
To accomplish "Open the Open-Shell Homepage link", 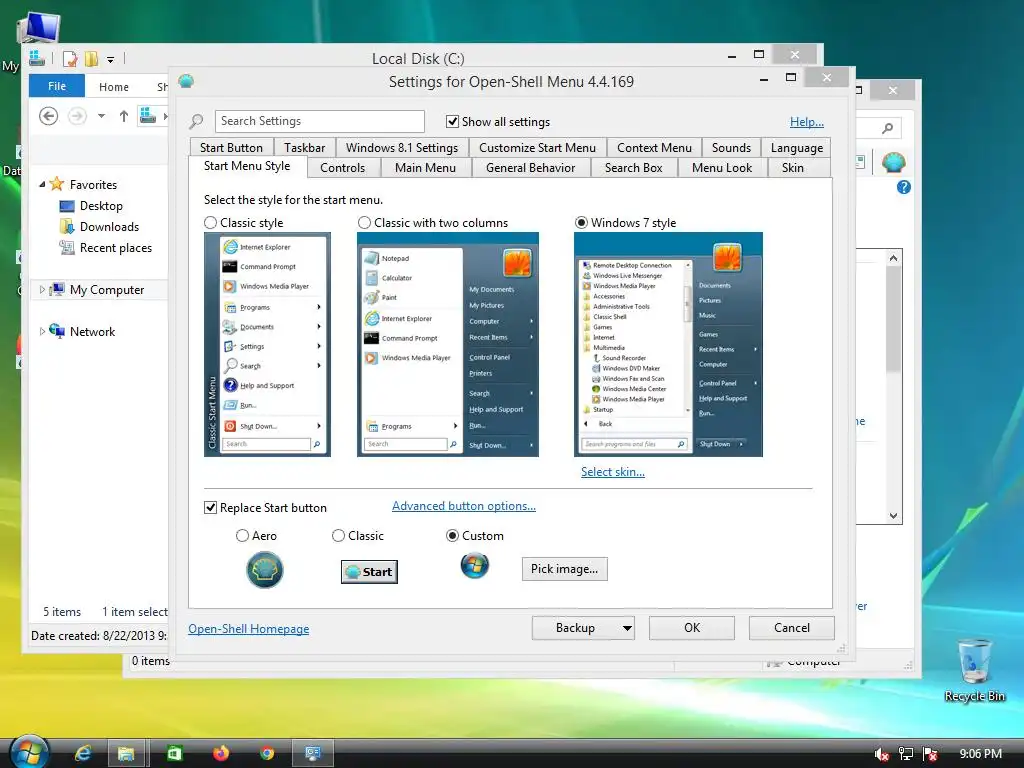I will pyautogui.click(x=249, y=629).
